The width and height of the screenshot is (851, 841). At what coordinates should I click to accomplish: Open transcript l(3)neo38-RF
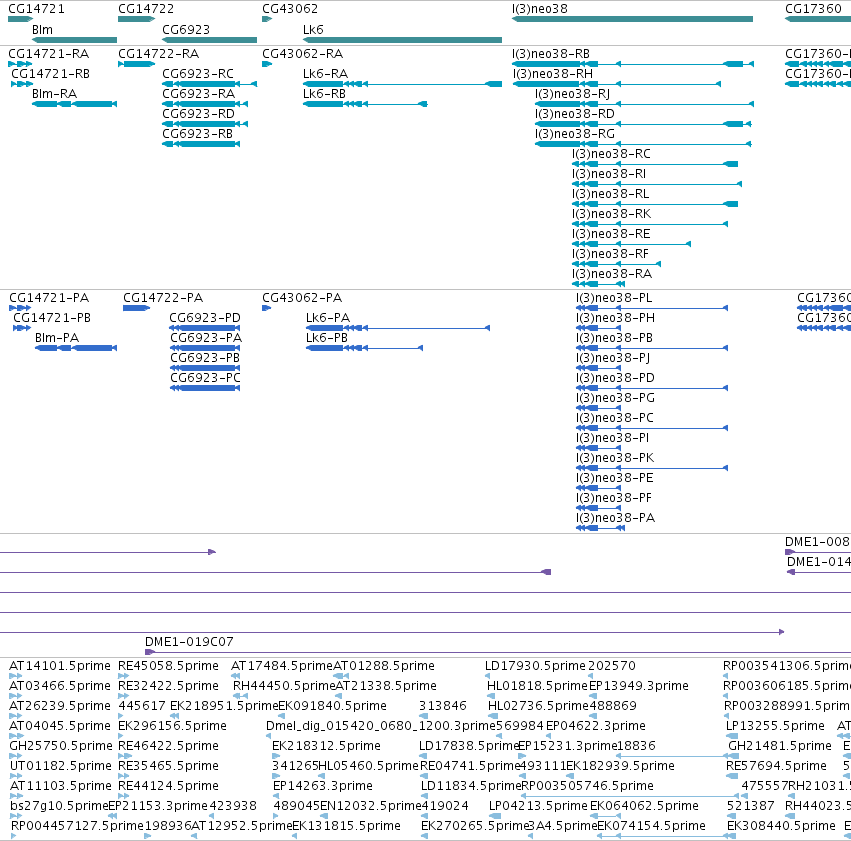point(609,254)
